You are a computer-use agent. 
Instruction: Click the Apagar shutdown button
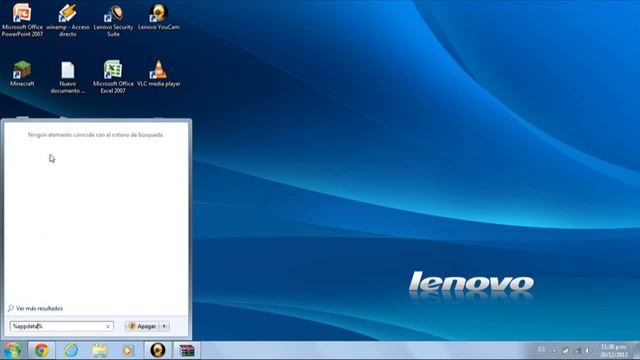pyautogui.click(x=142, y=326)
